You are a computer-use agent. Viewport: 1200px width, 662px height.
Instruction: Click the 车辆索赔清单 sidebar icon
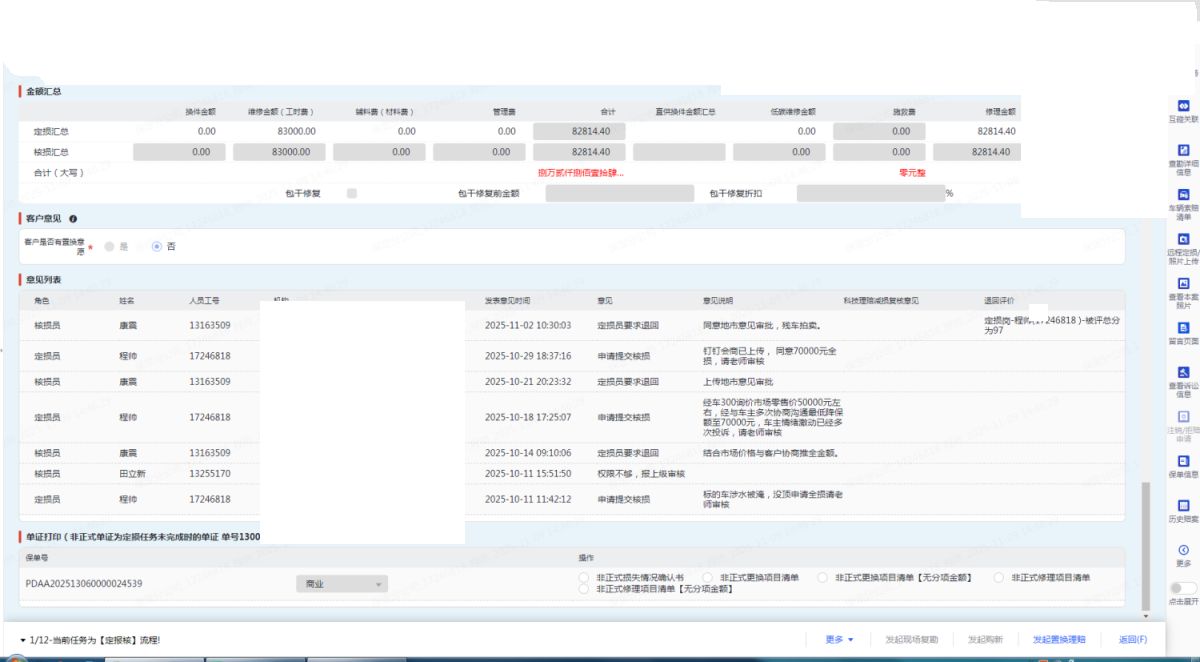click(1183, 195)
